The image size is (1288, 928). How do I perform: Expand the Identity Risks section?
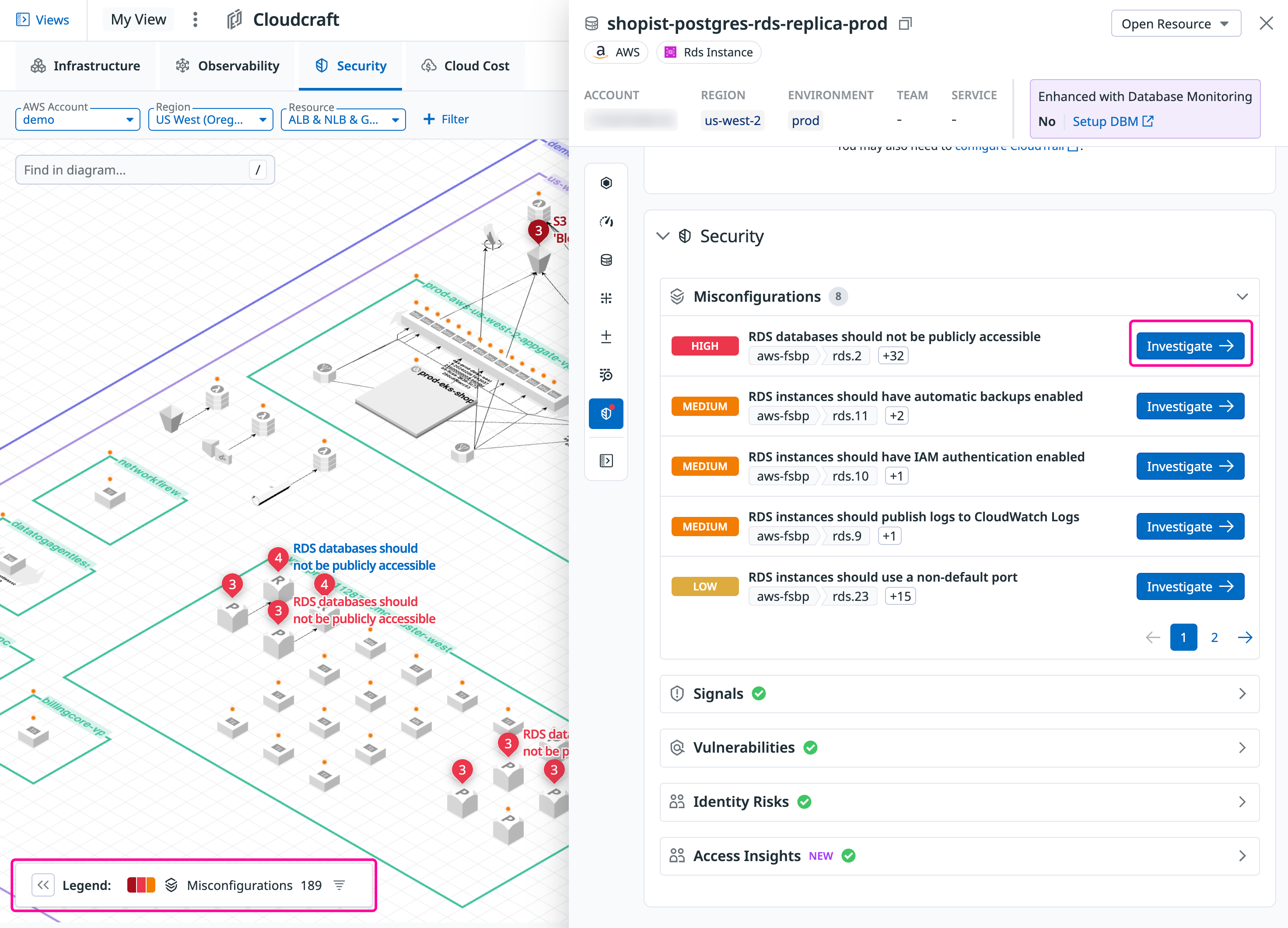959,802
